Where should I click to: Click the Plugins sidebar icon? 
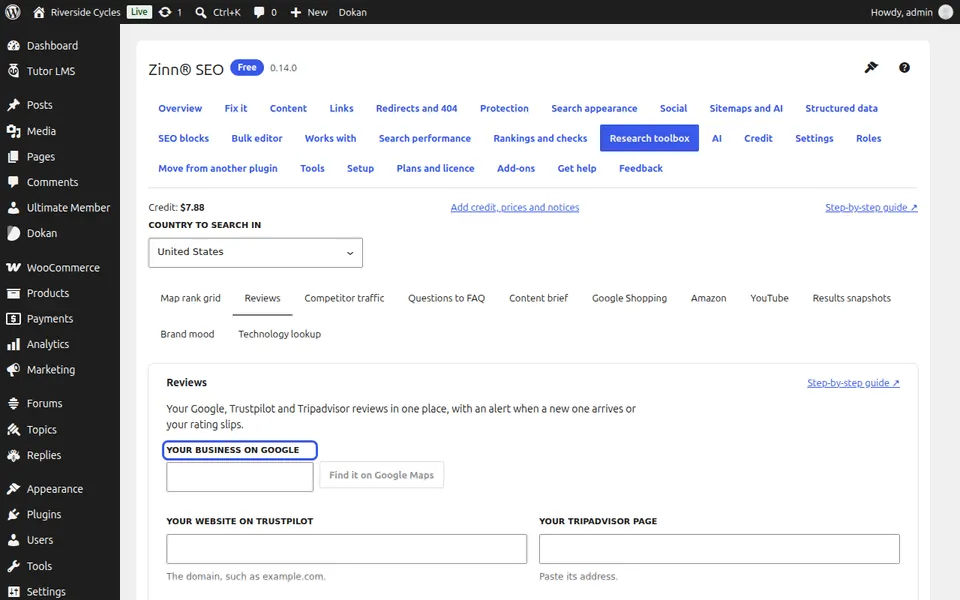click(13, 514)
